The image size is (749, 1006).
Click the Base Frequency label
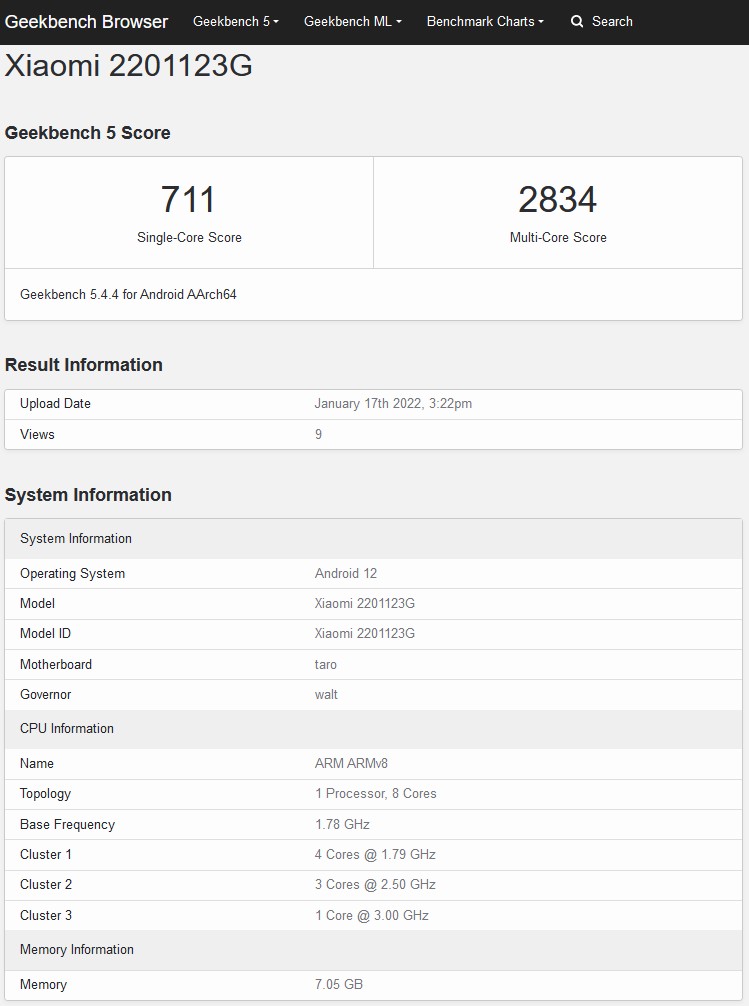pyautogui.click(x=67, y=824)
